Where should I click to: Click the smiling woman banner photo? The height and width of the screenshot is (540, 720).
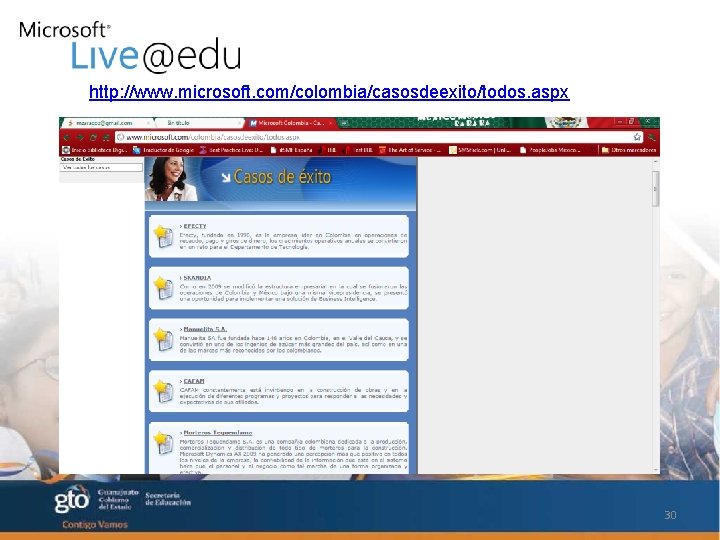pyautogui.click(x=171, y=179)
